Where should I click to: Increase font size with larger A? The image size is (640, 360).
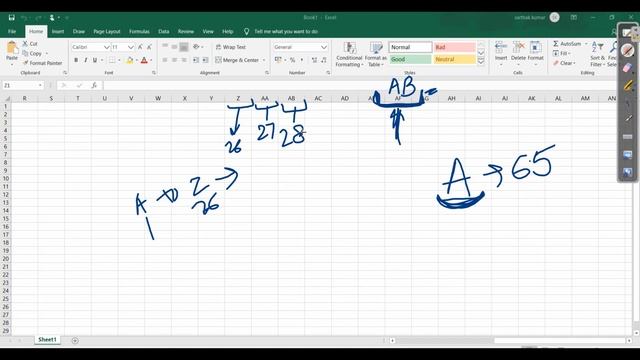coord(140,47)
